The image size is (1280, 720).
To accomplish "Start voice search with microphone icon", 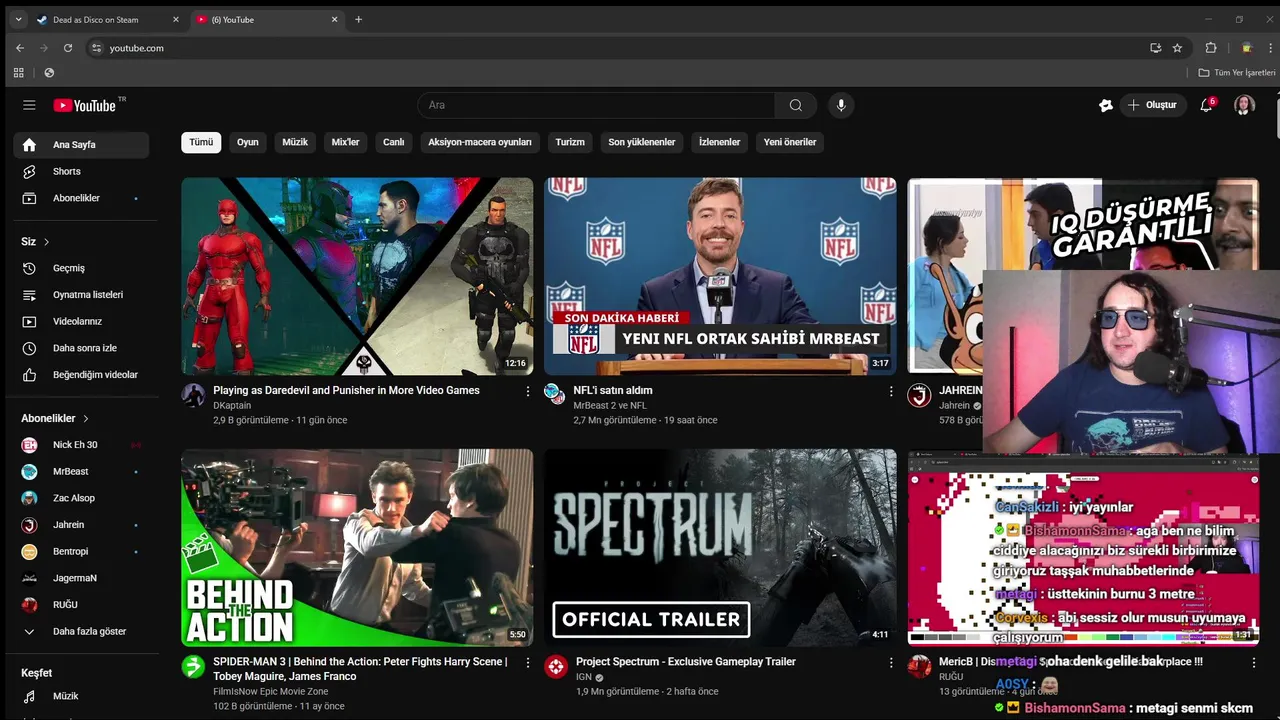I will coord(841,105).
